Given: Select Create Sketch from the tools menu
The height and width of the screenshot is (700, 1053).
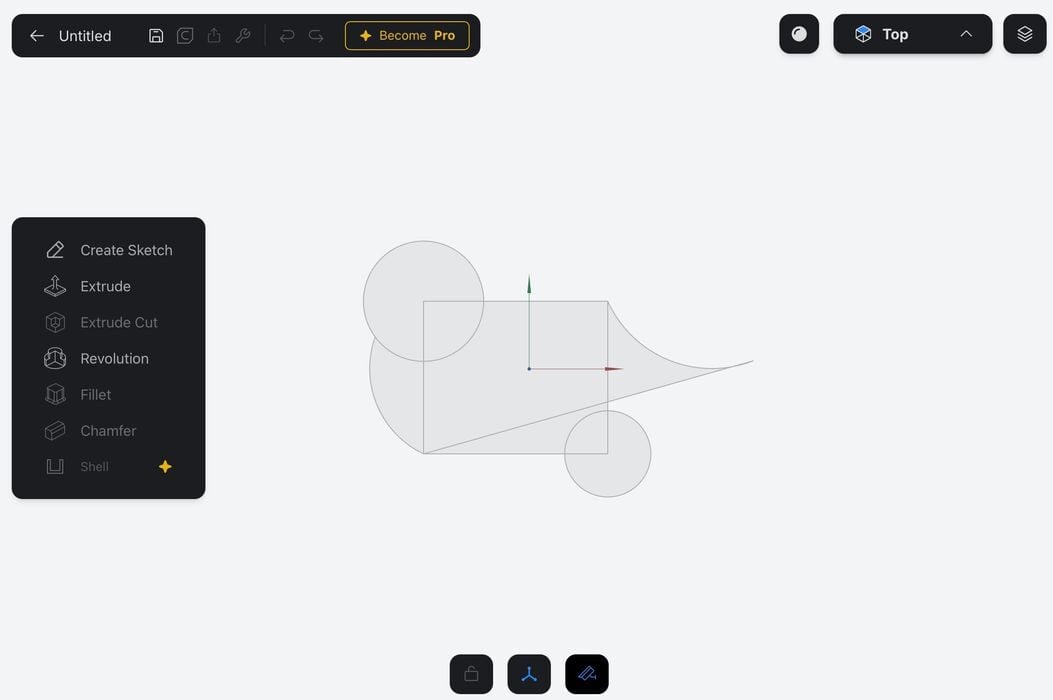Looking at the screenshot, I should [x=126, y=250].
